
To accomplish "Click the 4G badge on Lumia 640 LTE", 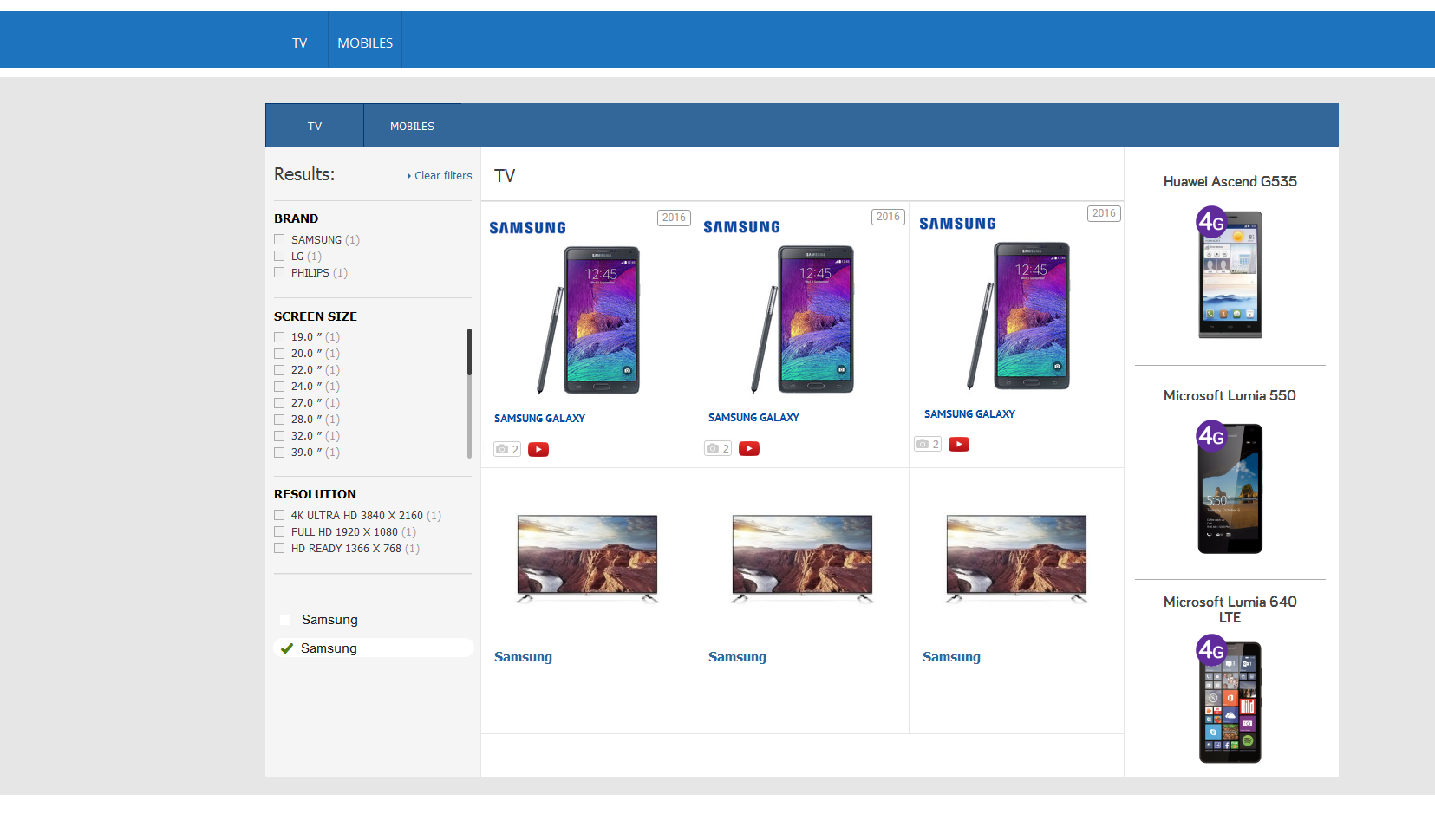I will (1211, 649).
